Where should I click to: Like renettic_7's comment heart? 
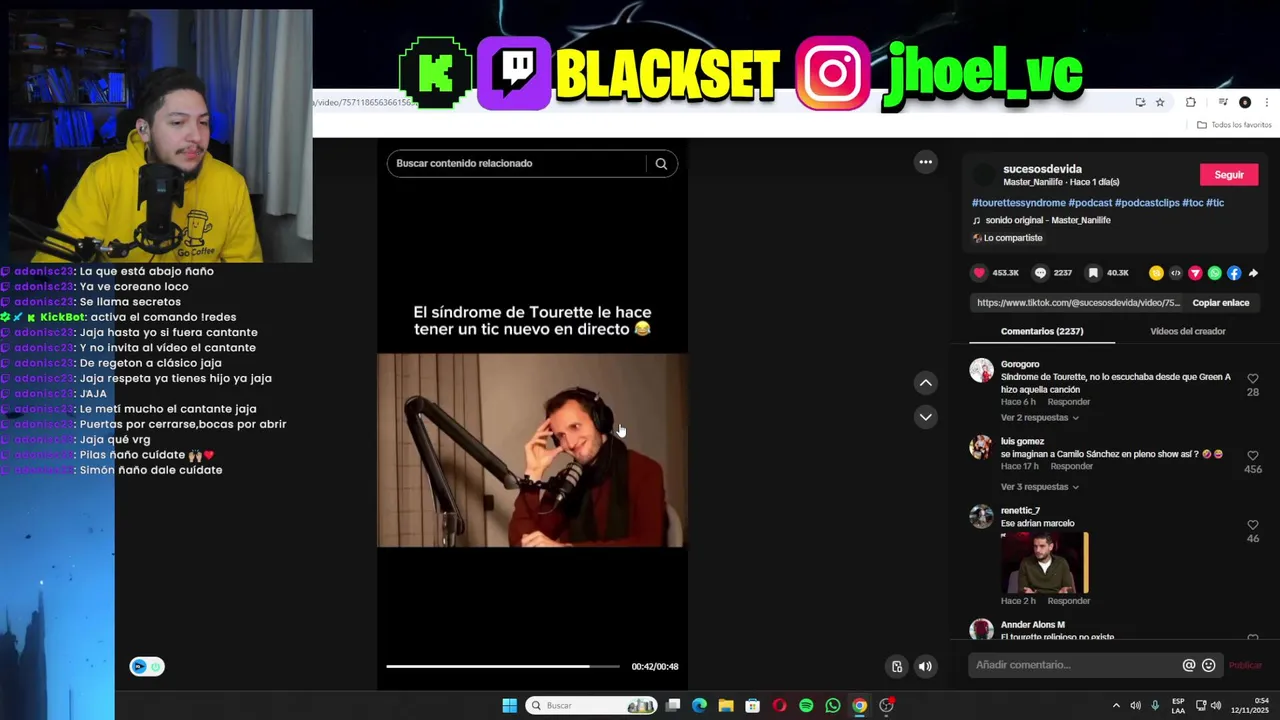coord(1253,525)
